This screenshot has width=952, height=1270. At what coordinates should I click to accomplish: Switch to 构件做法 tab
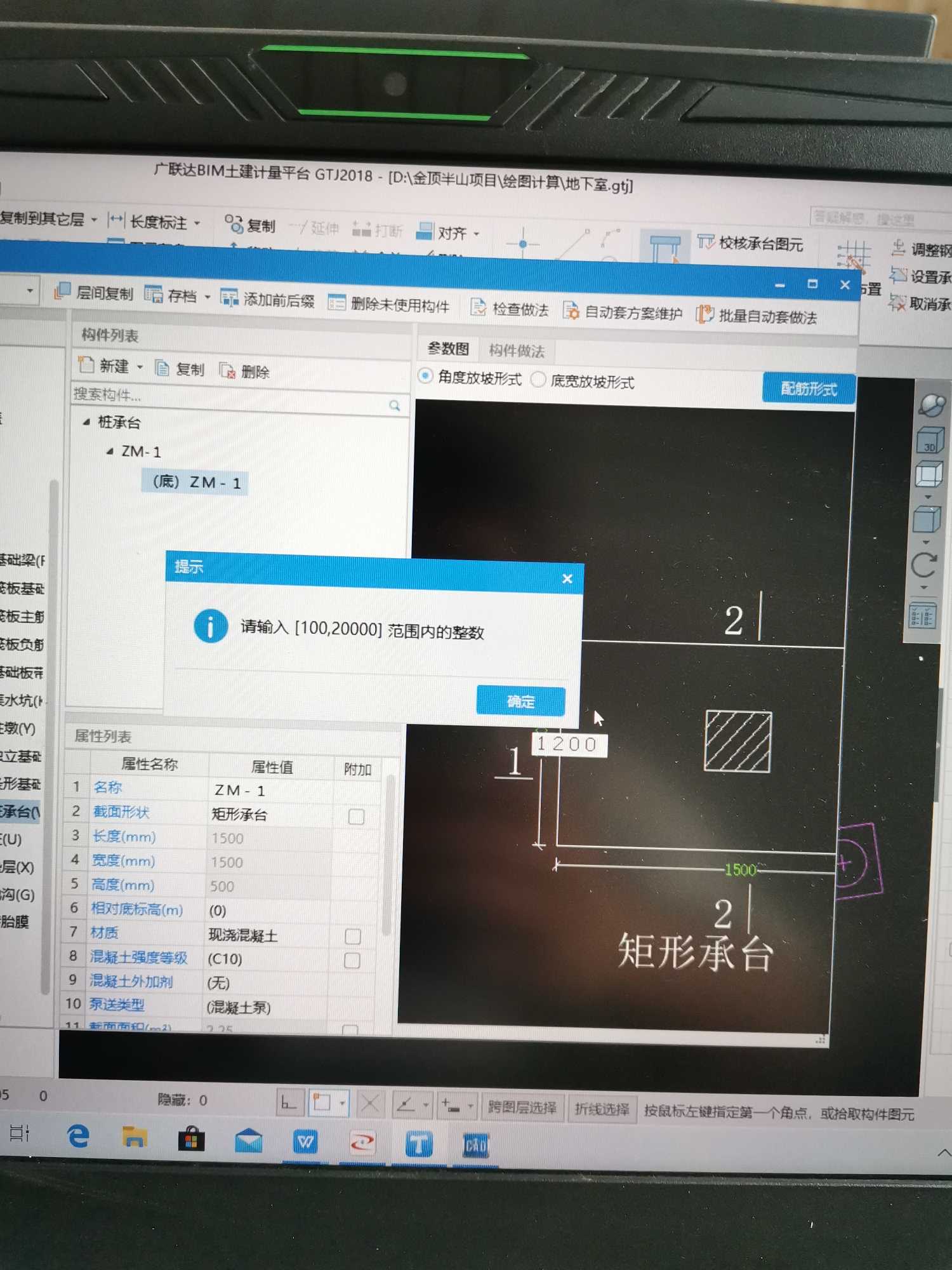517,351
